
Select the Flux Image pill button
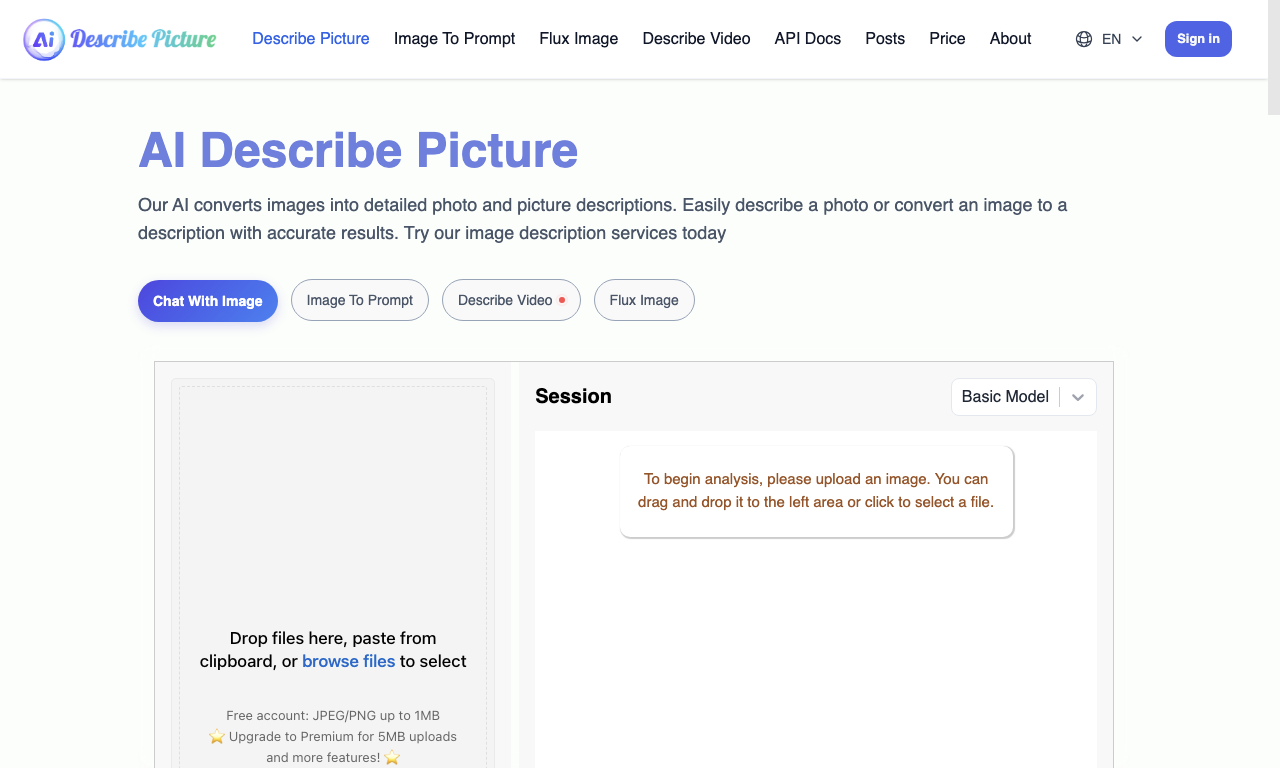pos(644,300)
